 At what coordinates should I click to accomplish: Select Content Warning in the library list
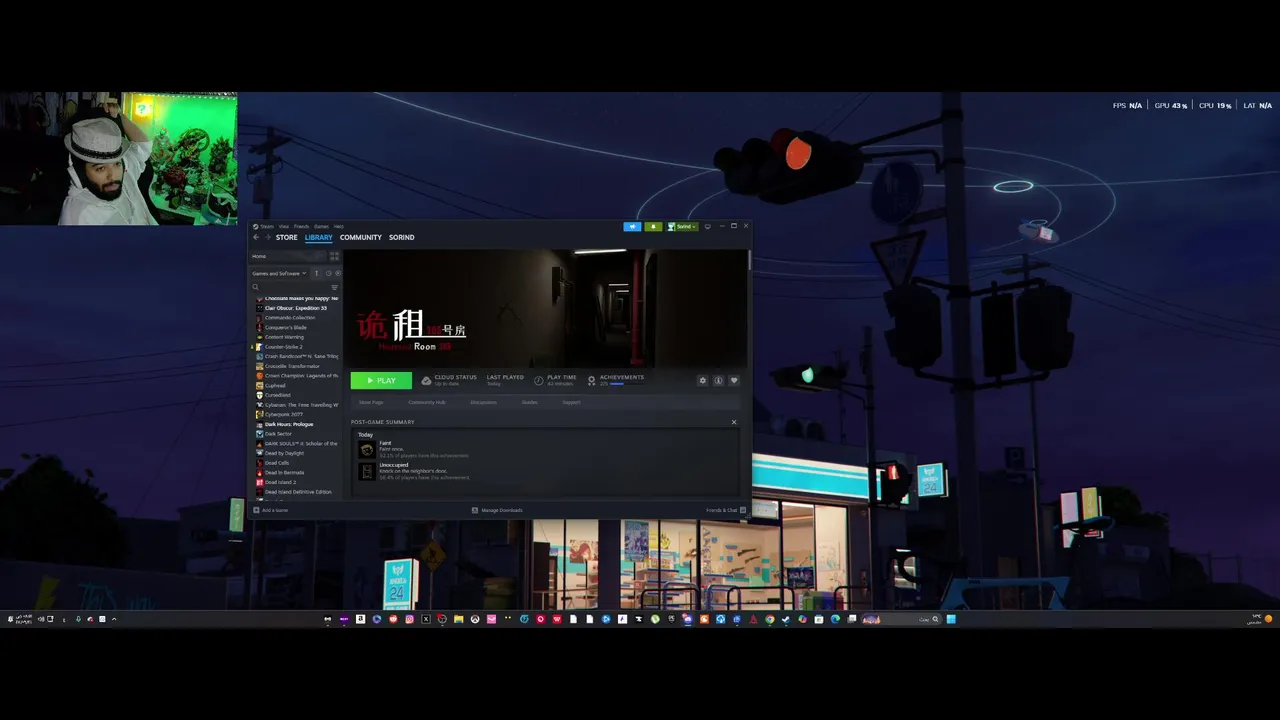(284, 337)
